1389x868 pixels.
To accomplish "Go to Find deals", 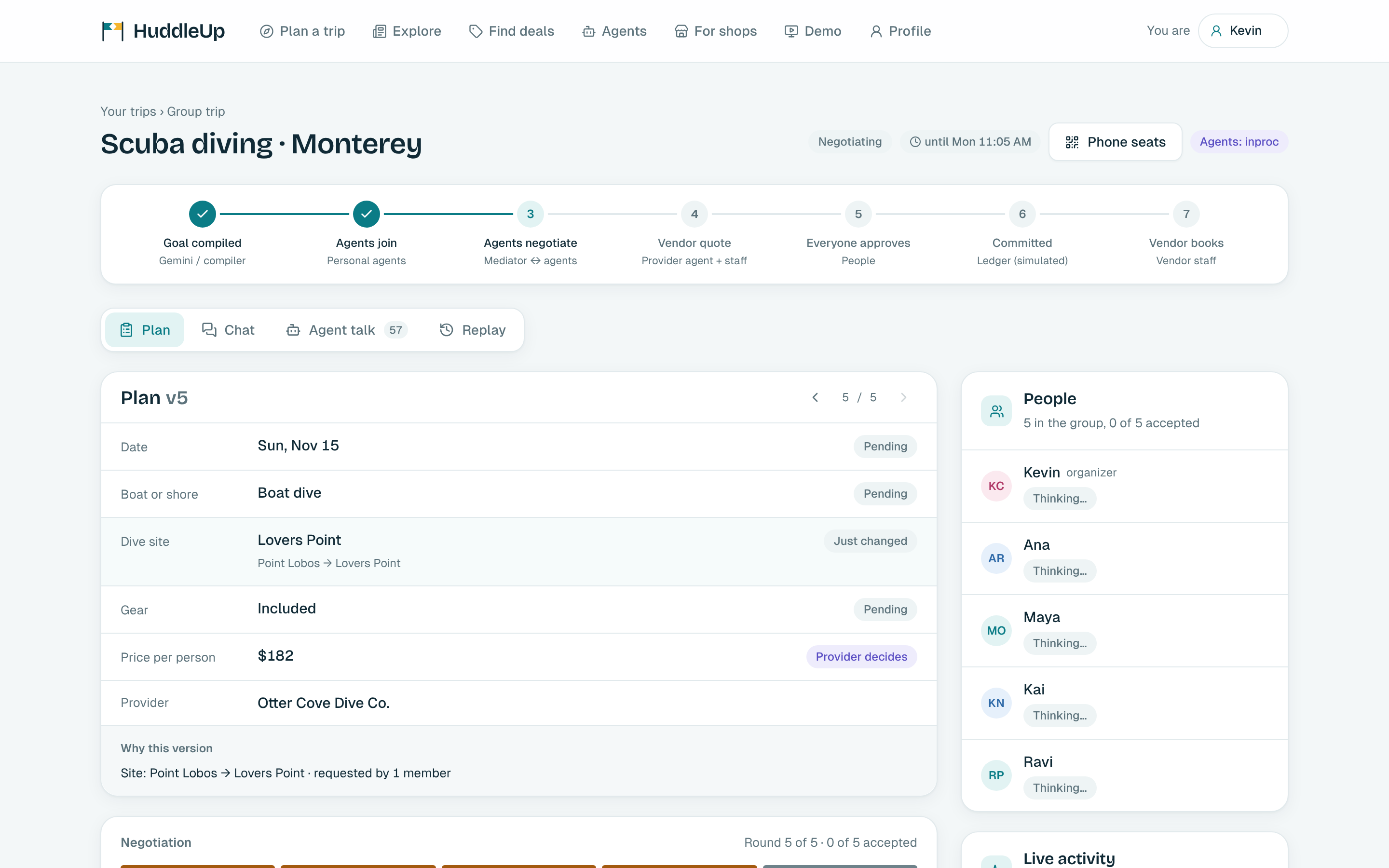I will [x=511, y=31].
